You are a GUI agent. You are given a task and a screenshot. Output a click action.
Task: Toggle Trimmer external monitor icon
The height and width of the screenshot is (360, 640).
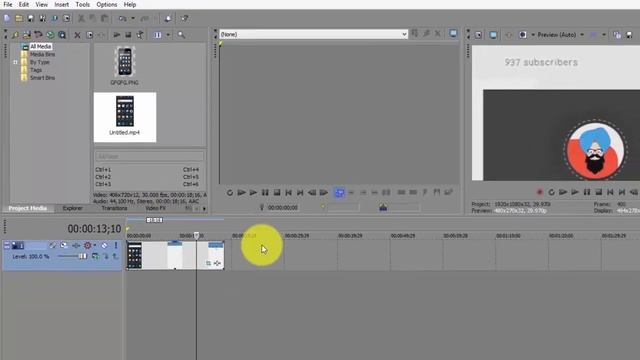[x=453, y=33]
